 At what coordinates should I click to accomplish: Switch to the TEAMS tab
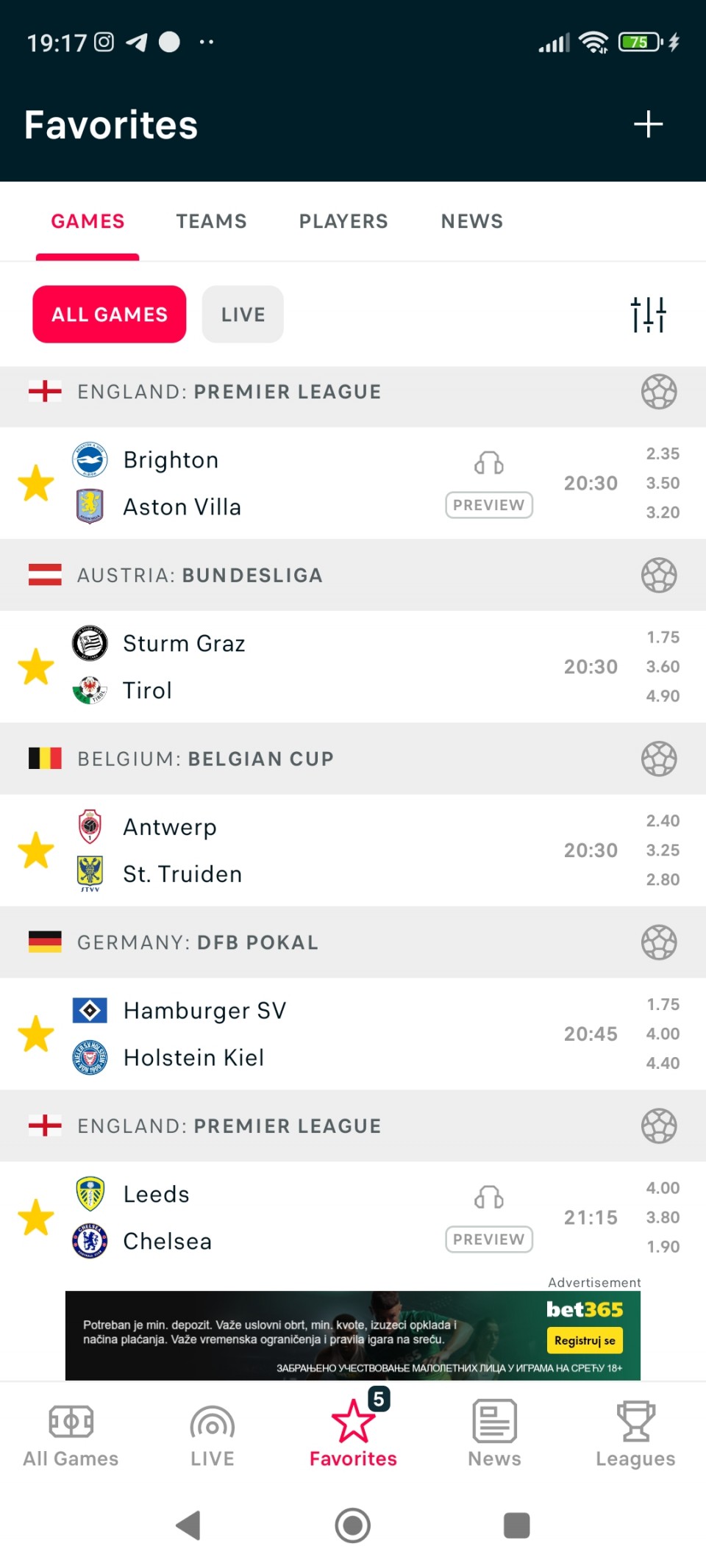click(211, 221)
